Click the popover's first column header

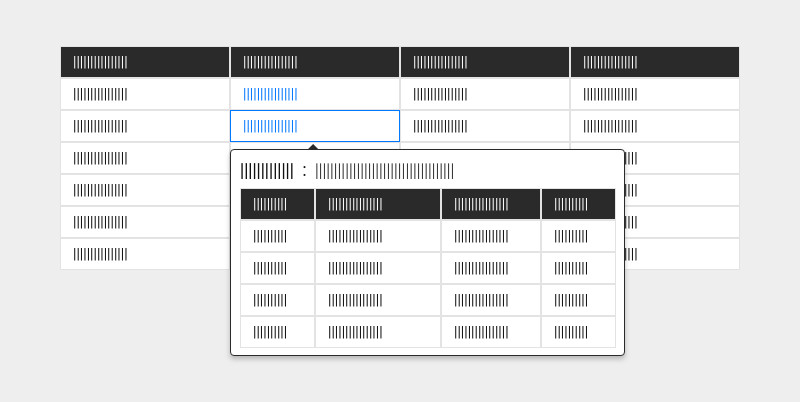[x=270, y=204]
